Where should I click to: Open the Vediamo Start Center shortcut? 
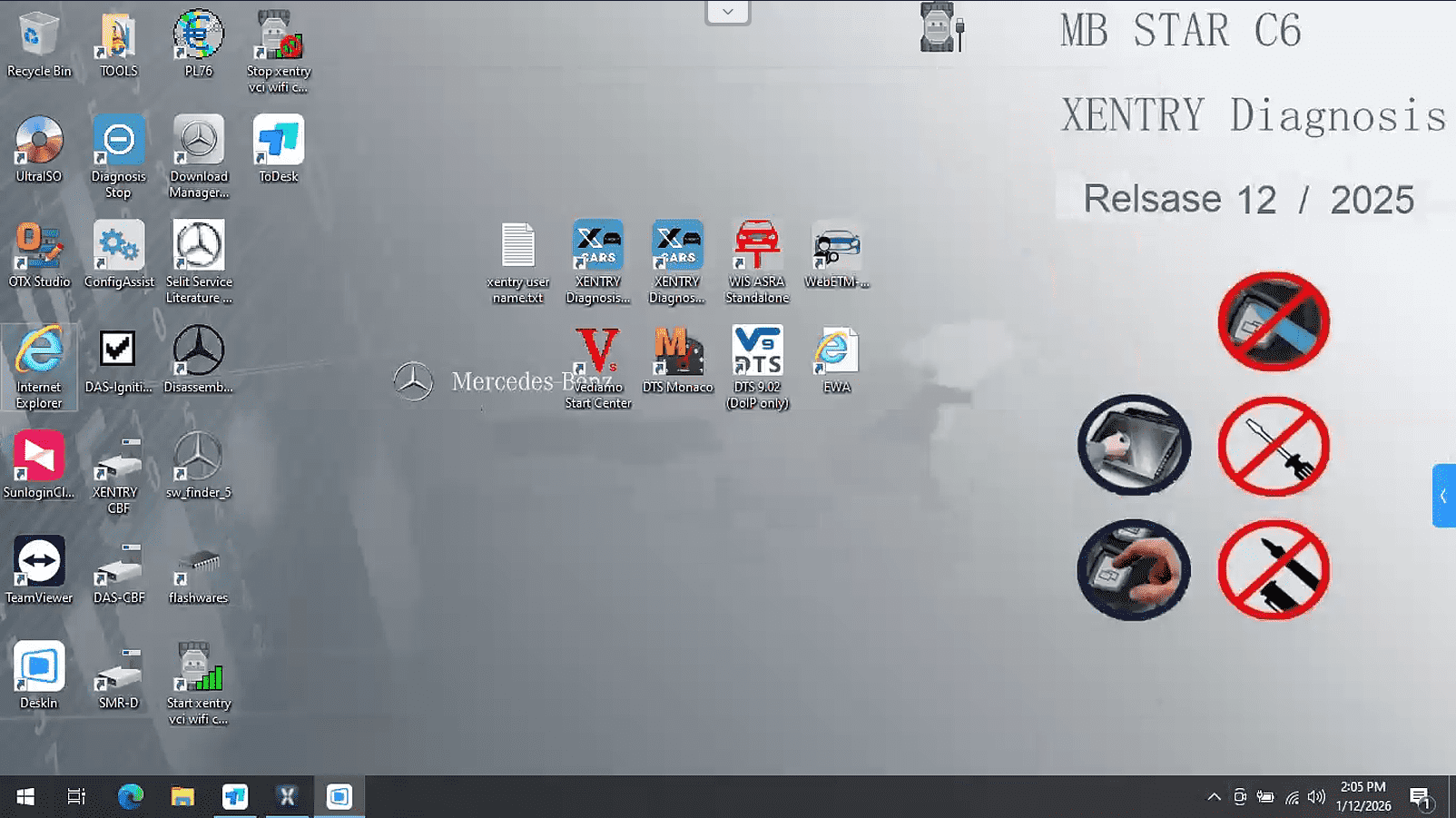coord(597,353)
